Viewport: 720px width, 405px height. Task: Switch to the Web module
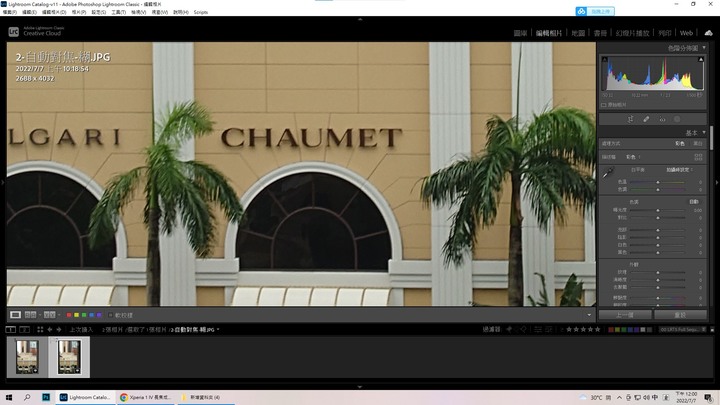[x=686, y=33]
